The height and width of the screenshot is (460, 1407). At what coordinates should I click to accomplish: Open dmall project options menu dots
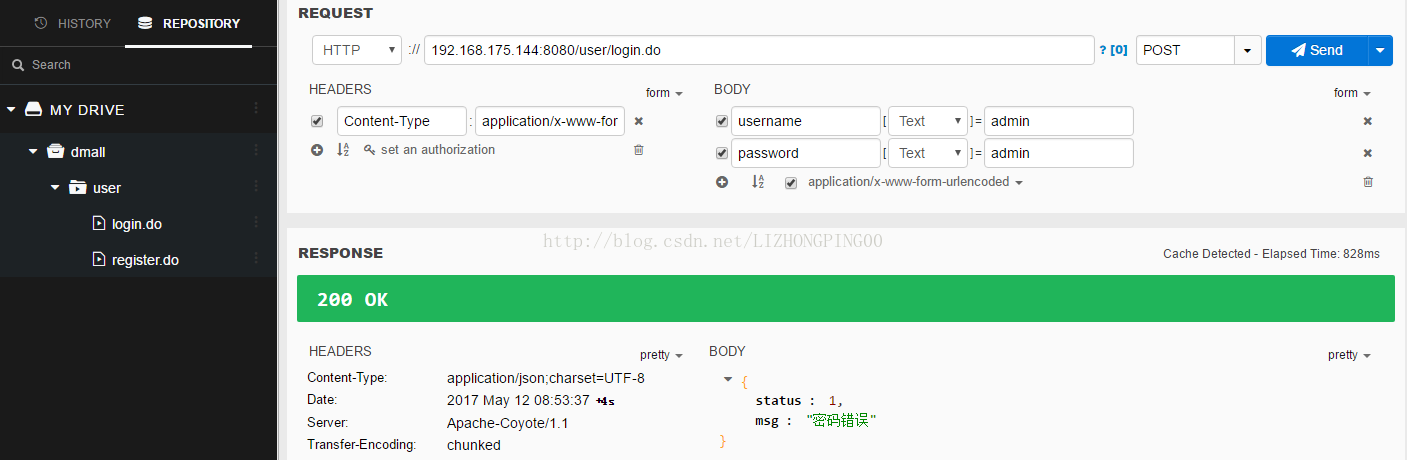coord(256,151)
